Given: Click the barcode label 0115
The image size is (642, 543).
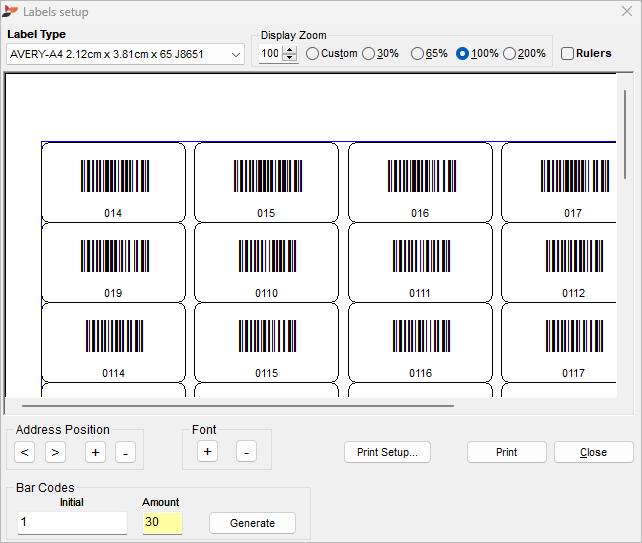Looking at the screenshot, I should (x=267, y=342).
